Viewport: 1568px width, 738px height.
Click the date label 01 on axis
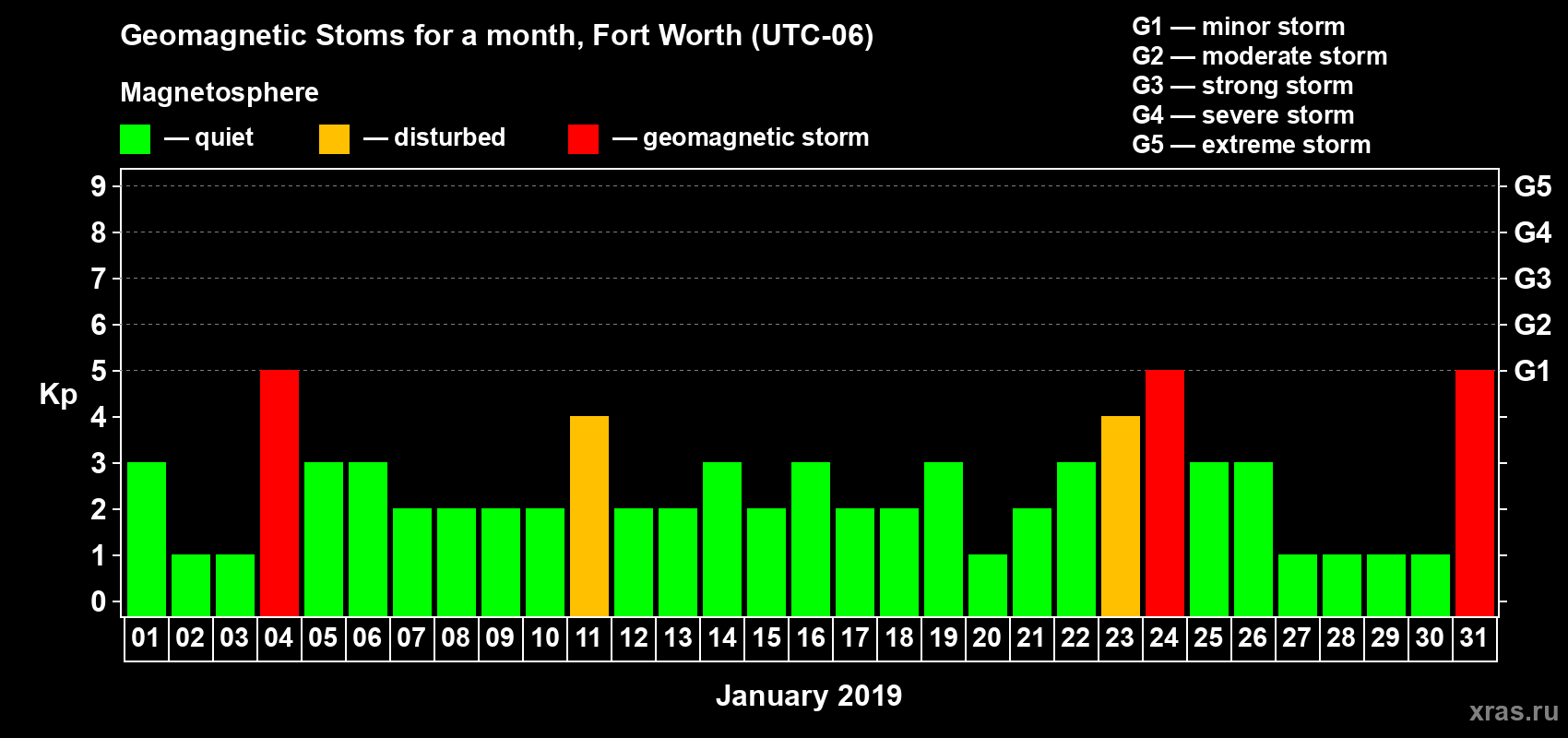click(146, 637)
